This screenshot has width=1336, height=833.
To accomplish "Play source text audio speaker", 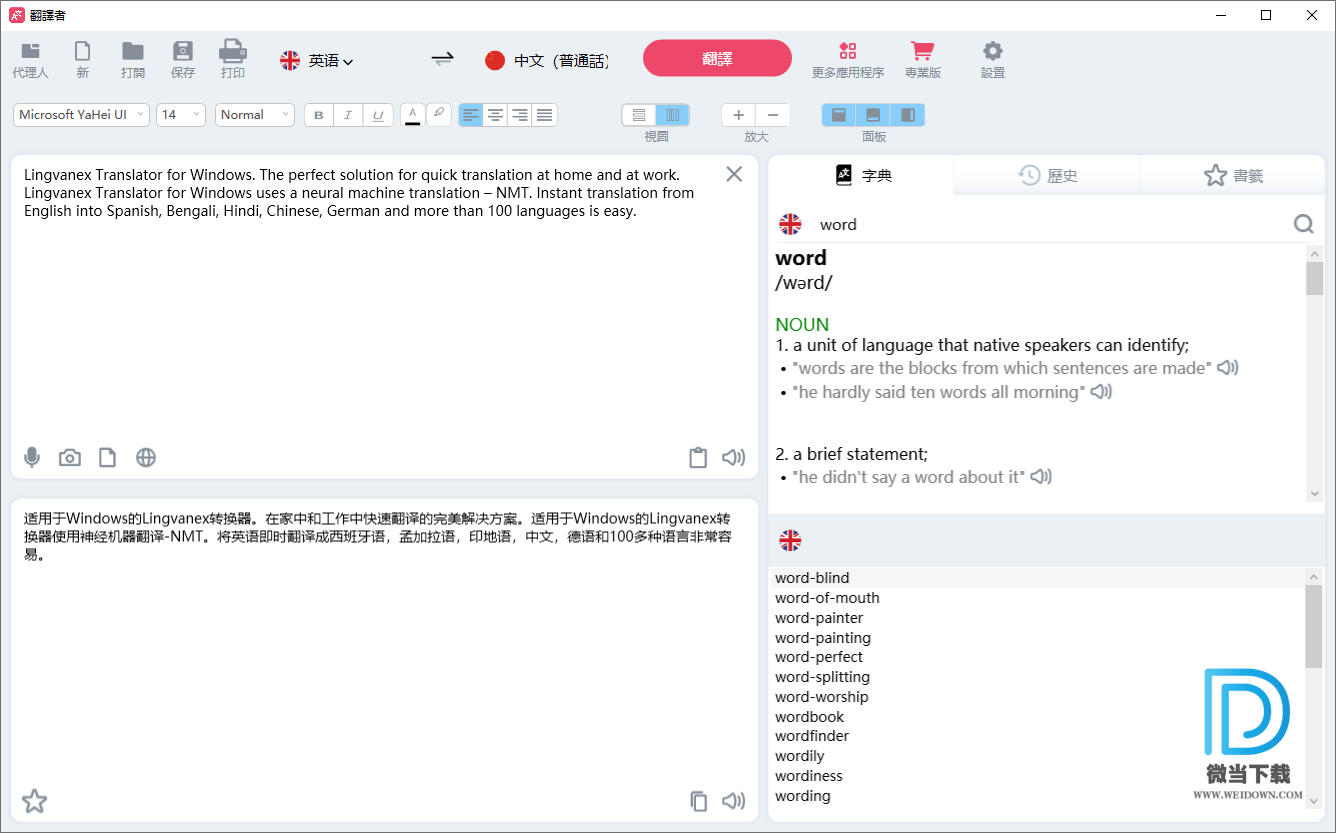I will point(734,458).
